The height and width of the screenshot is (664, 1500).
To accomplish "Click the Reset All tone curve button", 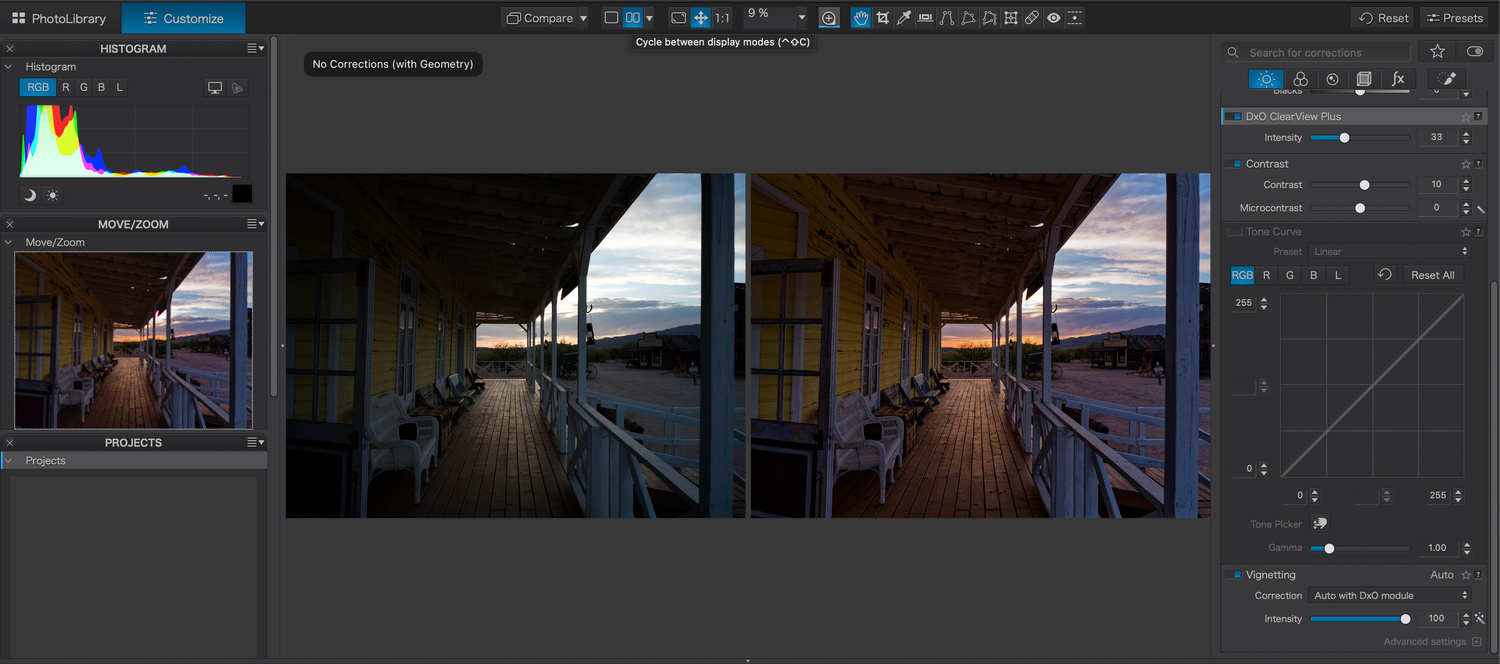I will pyautogui.click(x=1432, y=275).
